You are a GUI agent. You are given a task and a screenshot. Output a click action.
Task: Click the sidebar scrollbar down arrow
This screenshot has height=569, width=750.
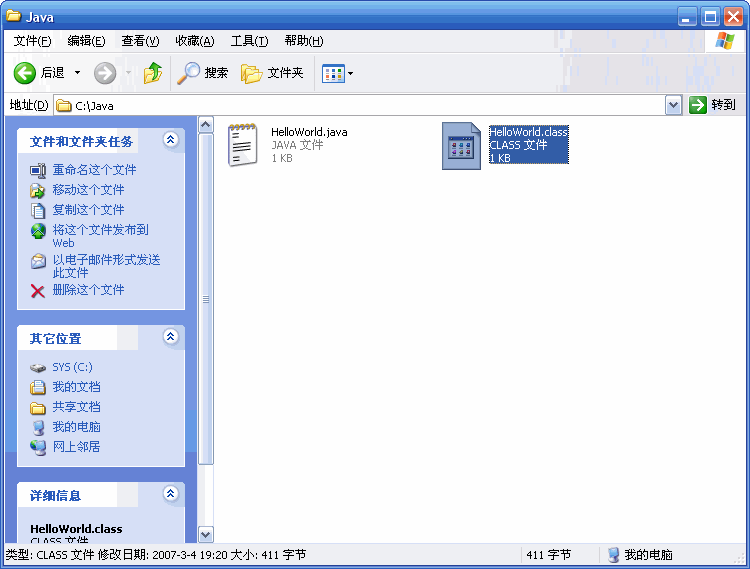coord(206,534)
